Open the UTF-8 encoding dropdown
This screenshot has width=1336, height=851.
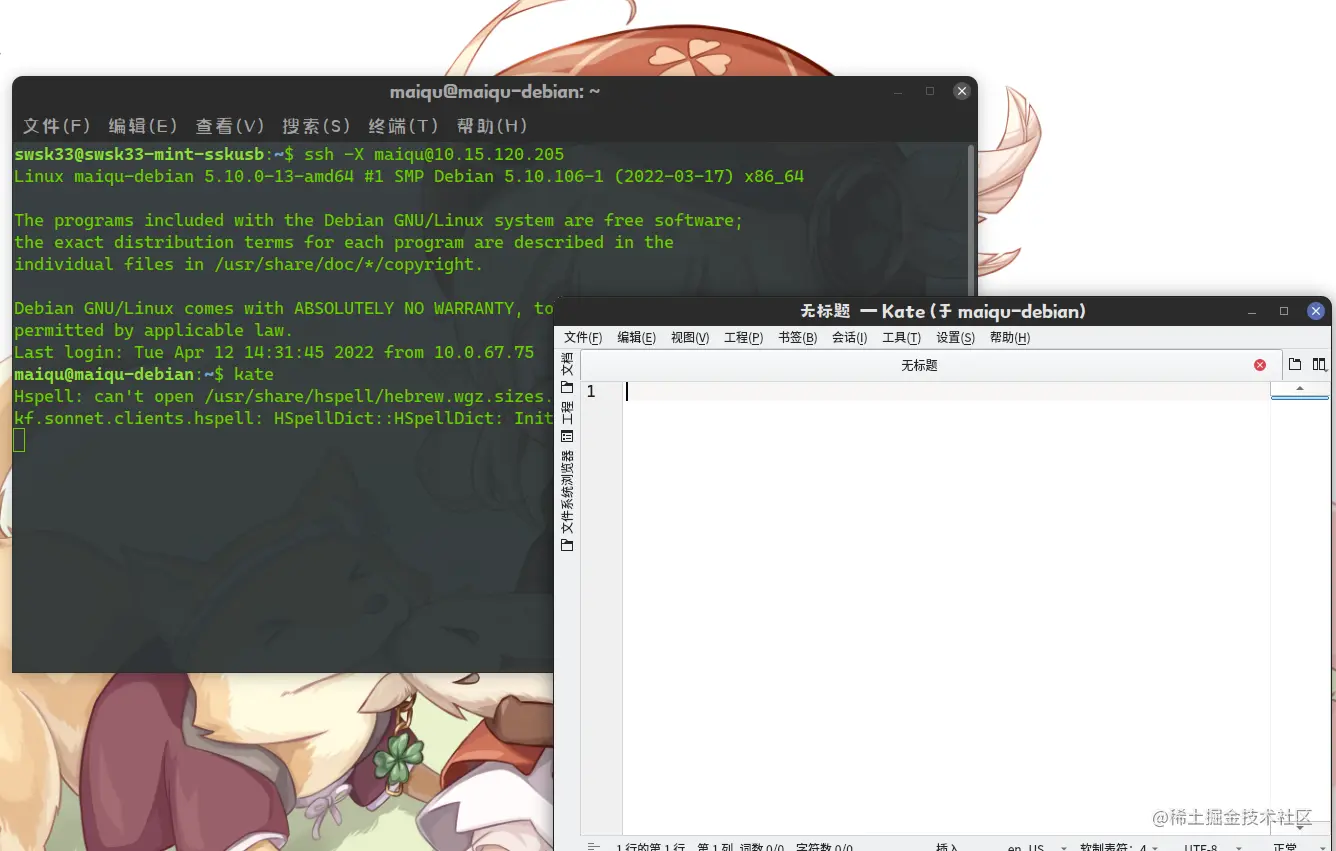1207,847
